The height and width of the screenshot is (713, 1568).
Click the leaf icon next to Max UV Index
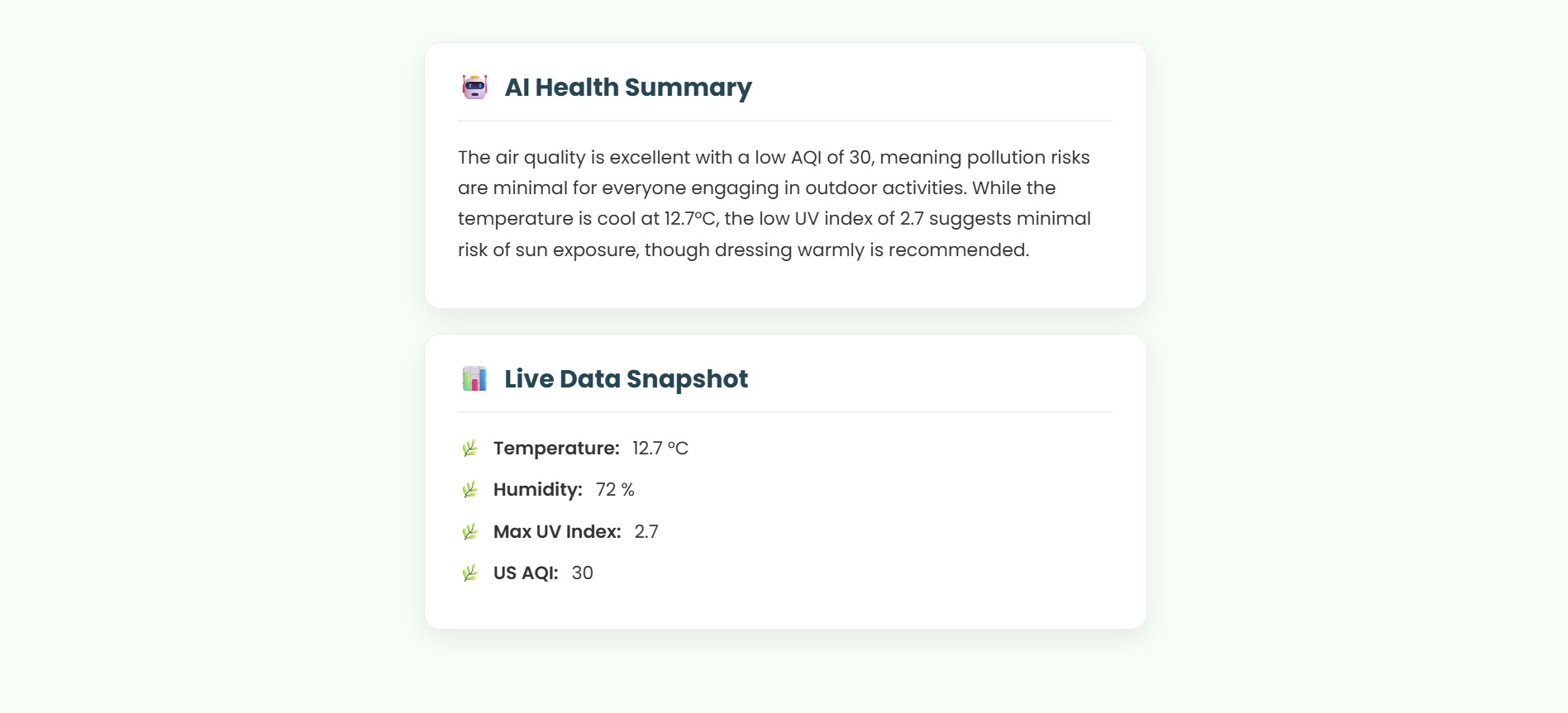pos(469,532)
